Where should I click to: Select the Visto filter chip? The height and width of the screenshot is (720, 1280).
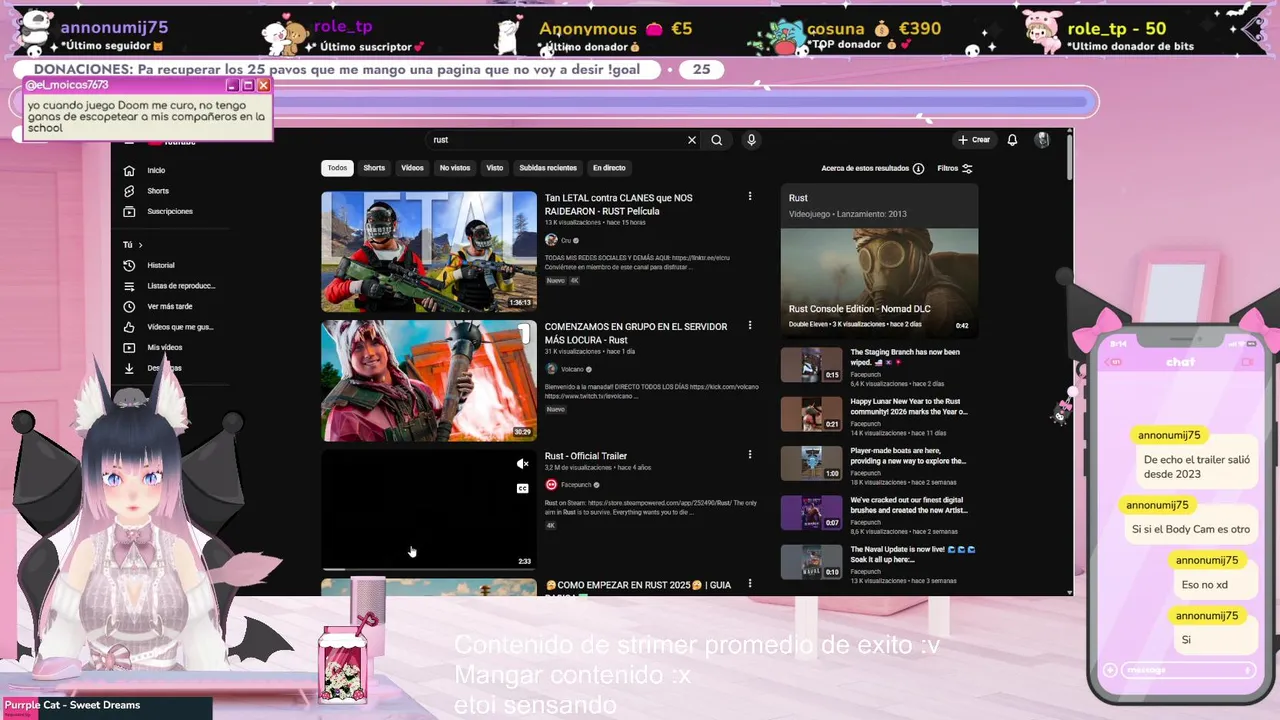coord(495,168)
